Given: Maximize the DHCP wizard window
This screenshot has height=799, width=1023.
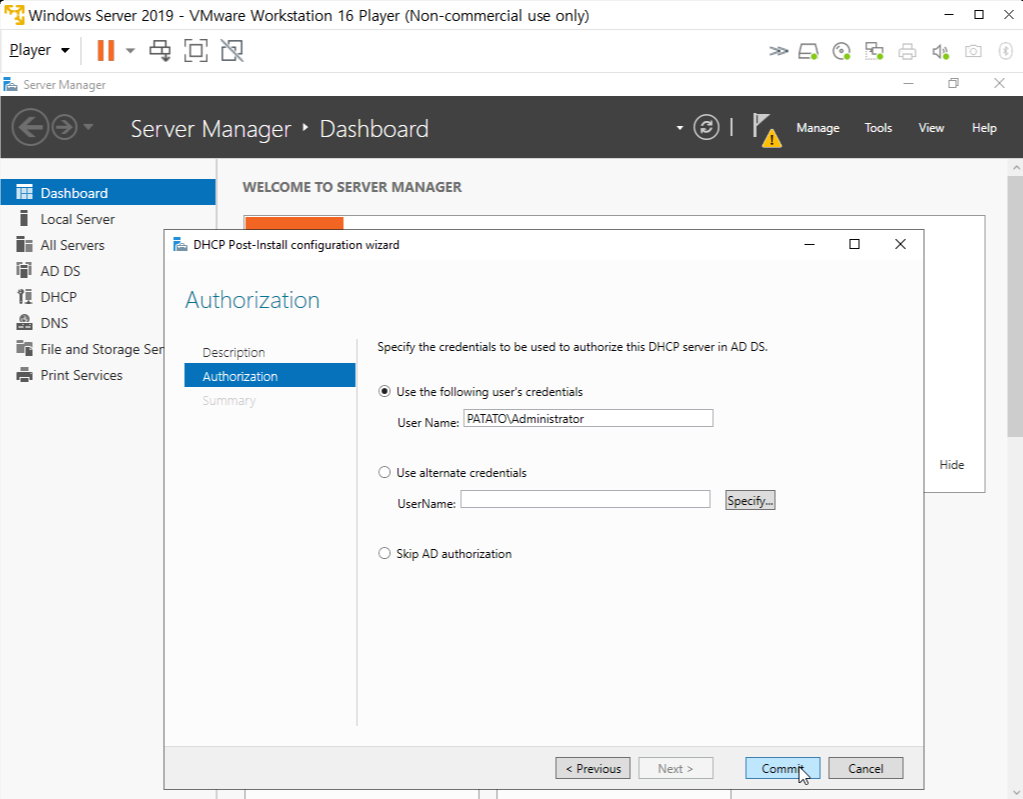Looking at the screenshot, I should pyautogui.click(x=854, y=244).
